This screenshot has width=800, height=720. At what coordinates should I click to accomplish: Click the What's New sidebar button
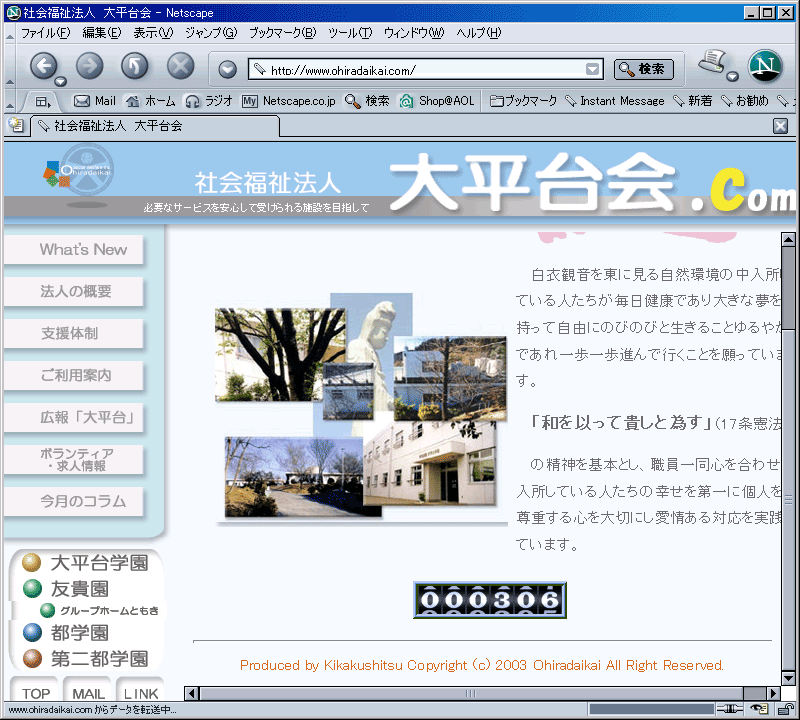(74, 250)
